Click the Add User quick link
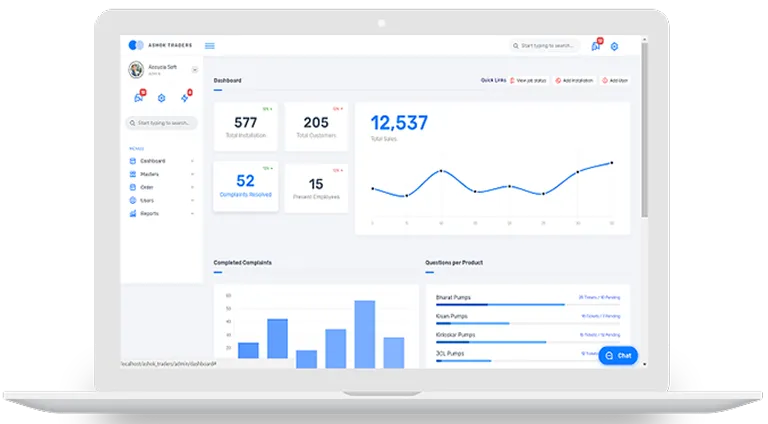Image resolution: width=768 pixels, height=424 pixels. (x=615, y=80)
